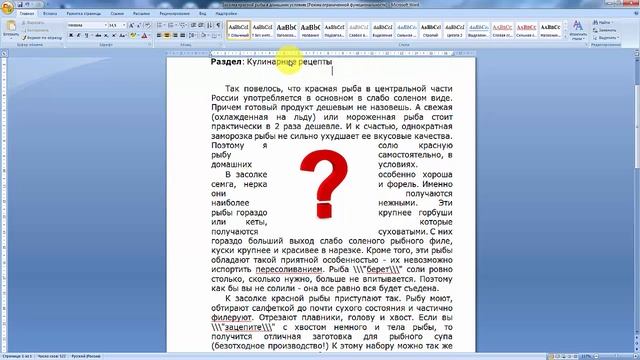Image resolution: width=640 pixels, height=360 pixels.
Task: Click the Paste (Вставить) clipboard button
Action: coord(10,29)
